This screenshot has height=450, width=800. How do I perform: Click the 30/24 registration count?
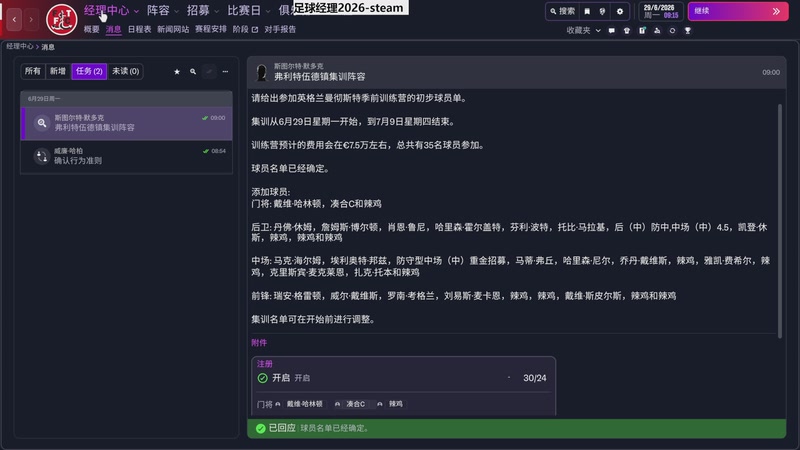point(534,378)
